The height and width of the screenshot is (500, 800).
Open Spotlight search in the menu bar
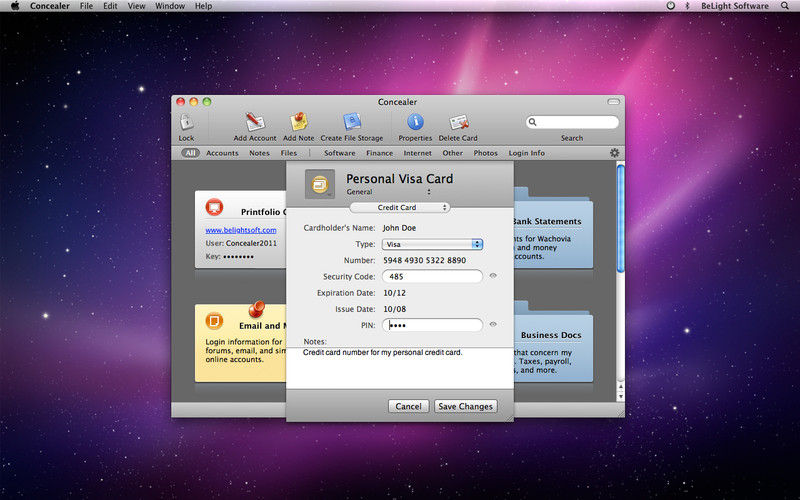coord(784,6)
